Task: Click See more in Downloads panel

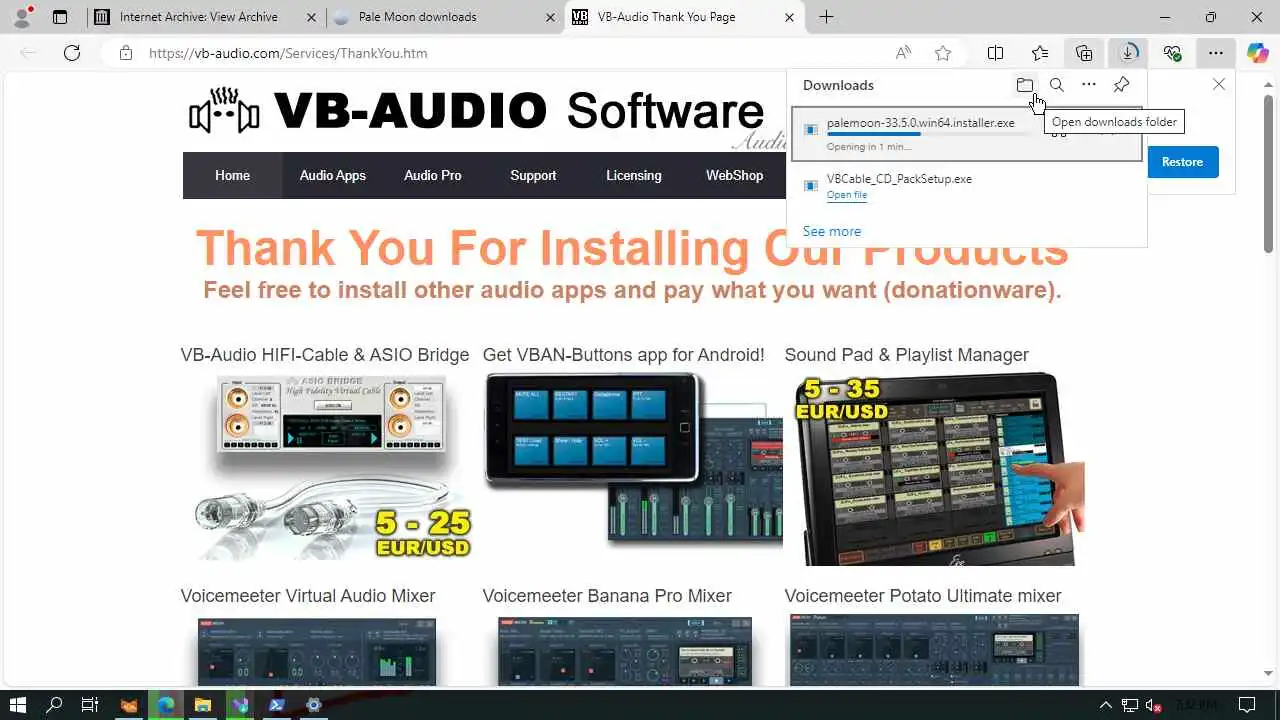Action: click(x=832, y=231)
